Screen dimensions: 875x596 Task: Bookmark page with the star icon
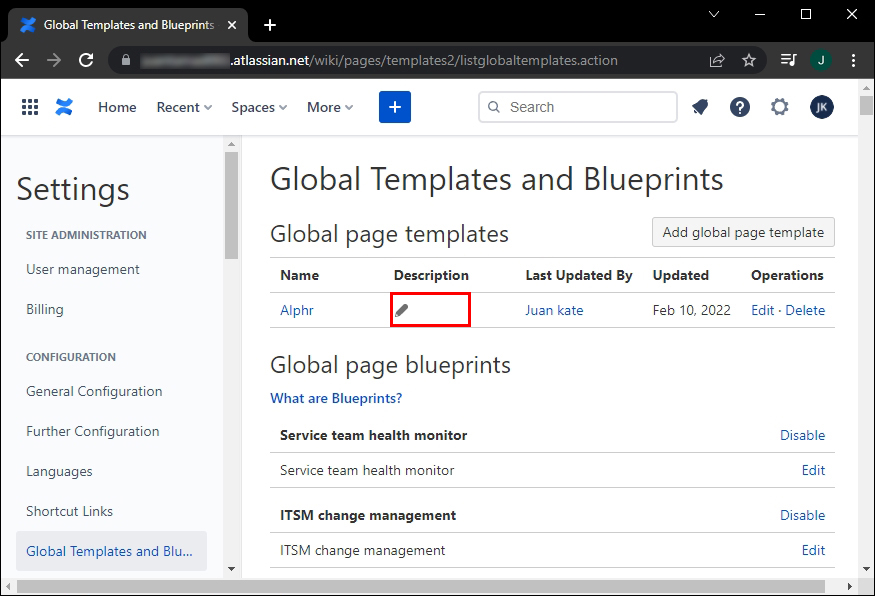(x=749, y=60)
